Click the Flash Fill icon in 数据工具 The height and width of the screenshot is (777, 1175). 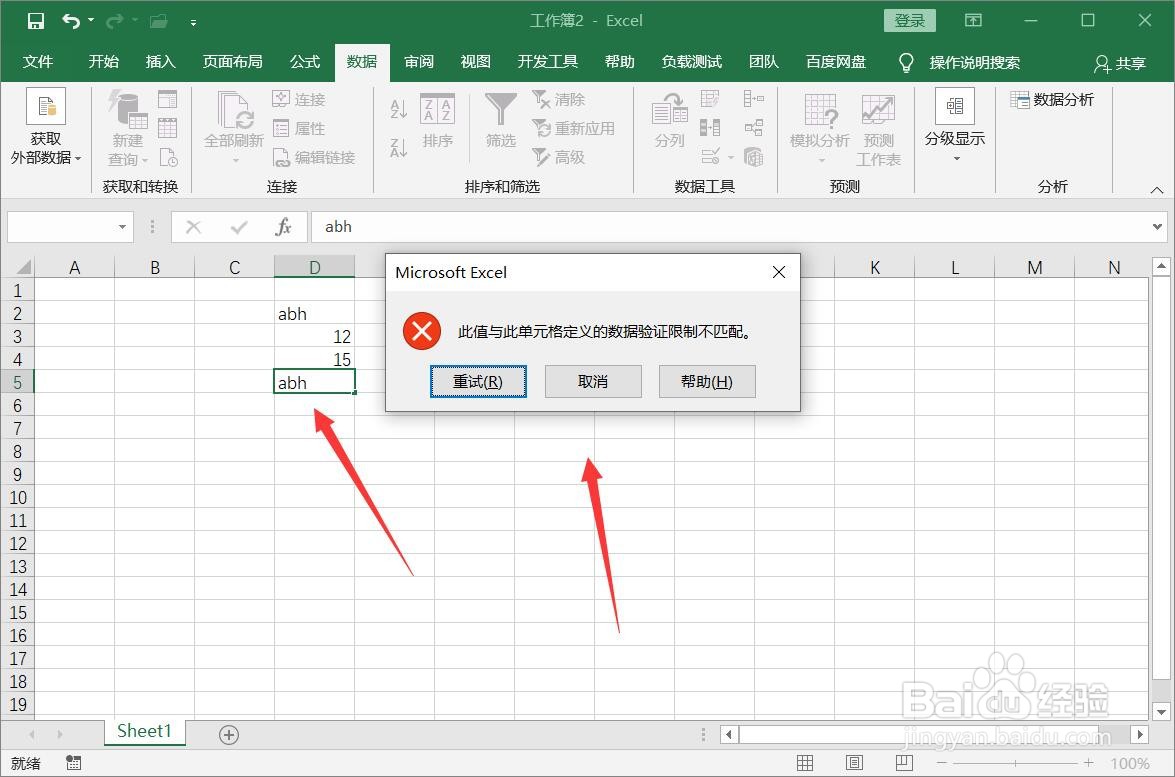coord(710,98)
